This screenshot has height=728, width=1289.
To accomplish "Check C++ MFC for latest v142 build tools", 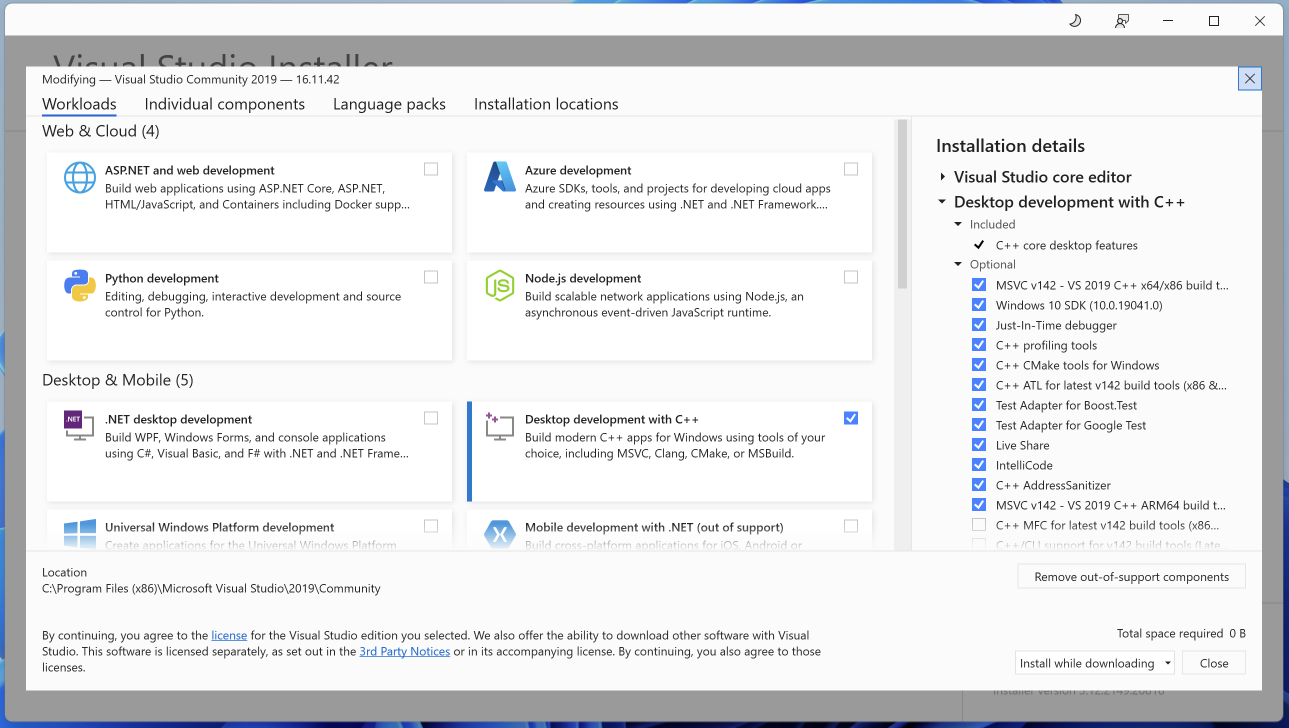I will coord(979,525).
